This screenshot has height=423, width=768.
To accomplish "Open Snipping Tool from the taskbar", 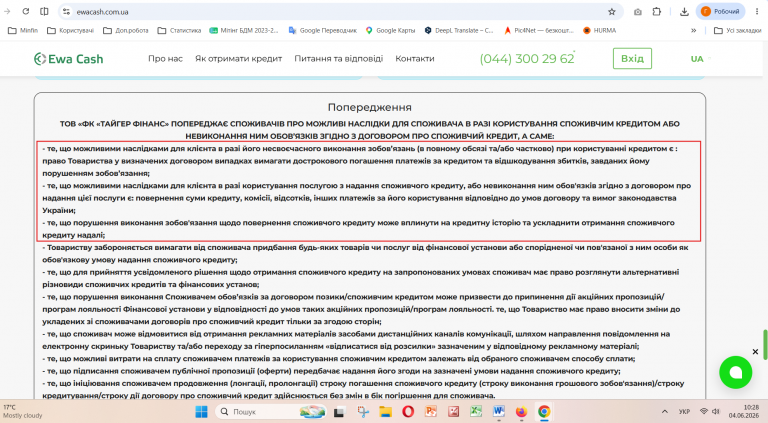I will click(363, 412).
